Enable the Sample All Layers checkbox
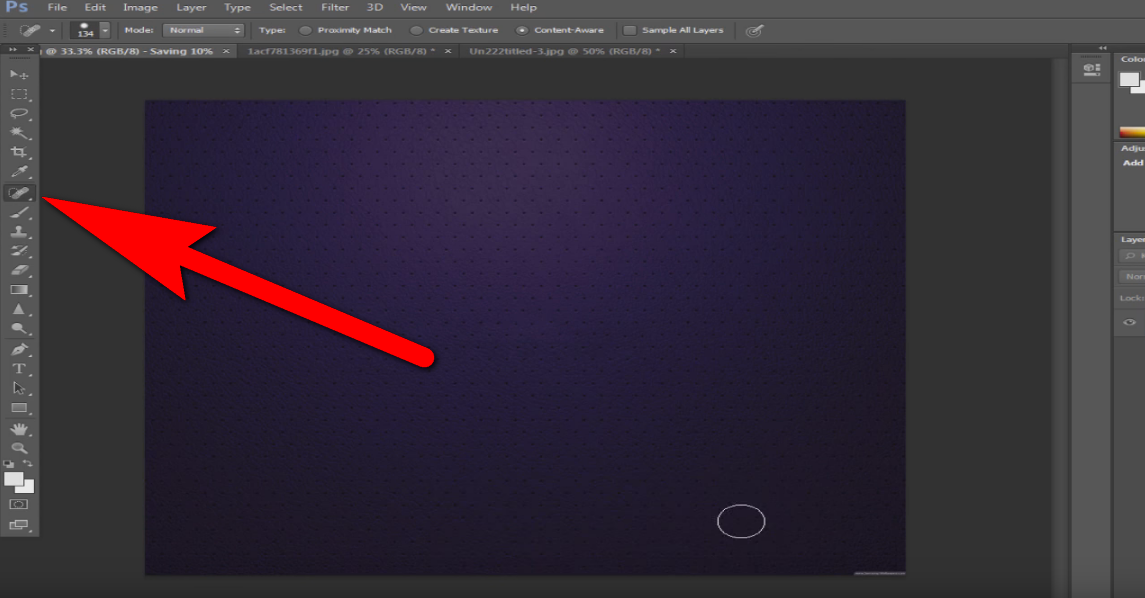 (x=630, y=30)
